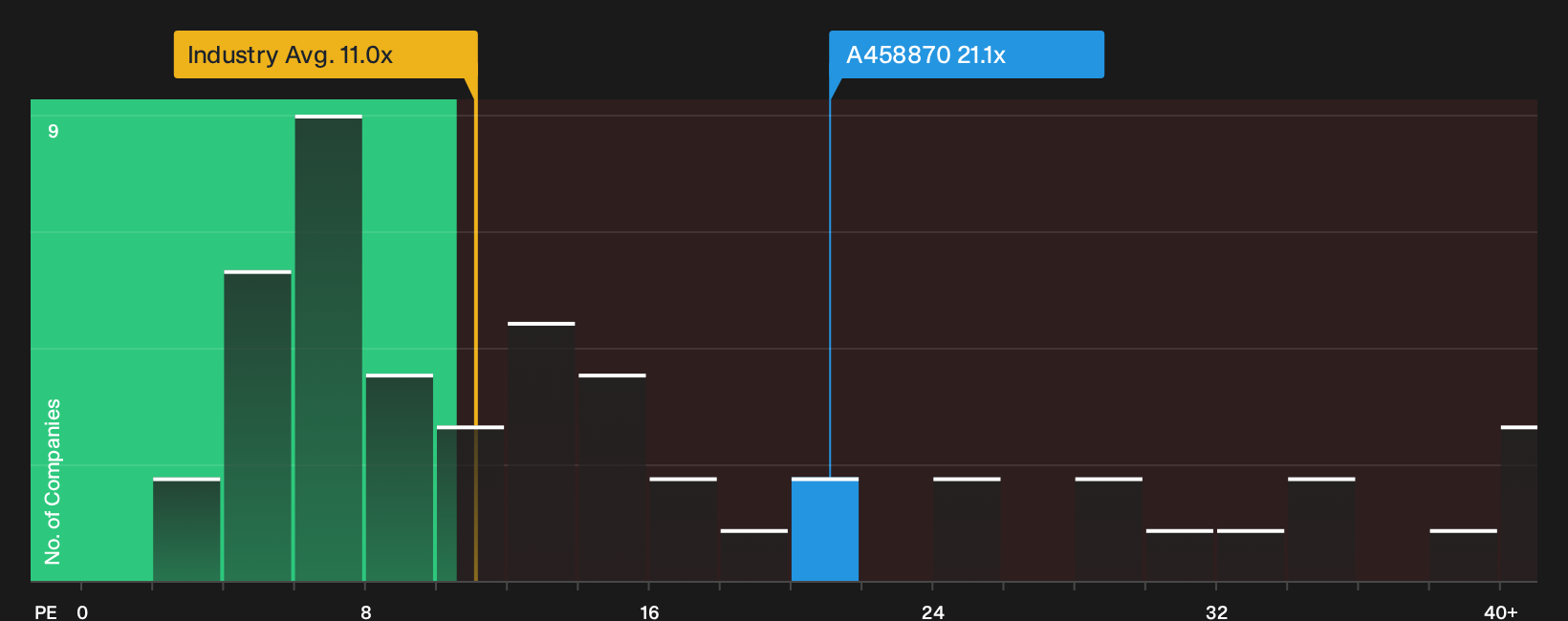Click the PE axis label 8

pyautogui.click(x=365, y=612)
